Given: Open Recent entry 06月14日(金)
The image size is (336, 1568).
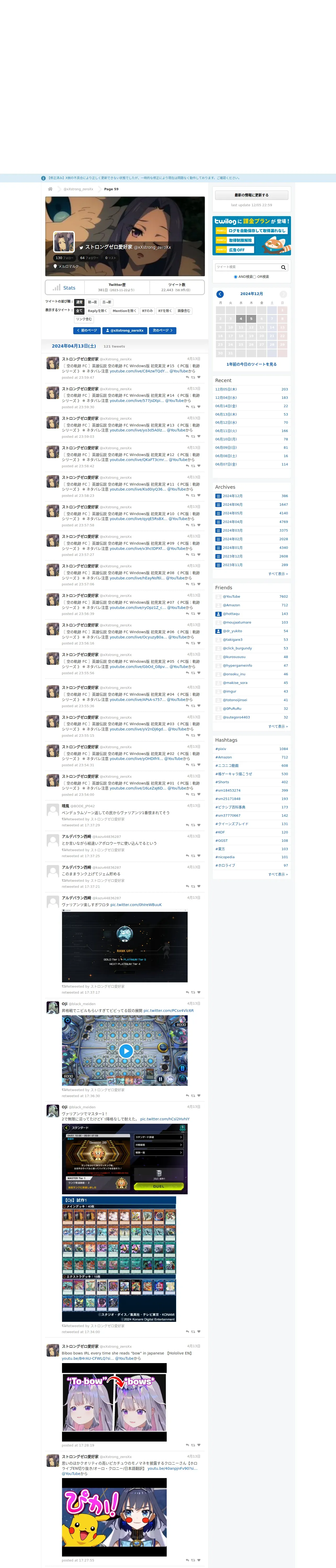Looking at the screenshot, I should (226, 406).
